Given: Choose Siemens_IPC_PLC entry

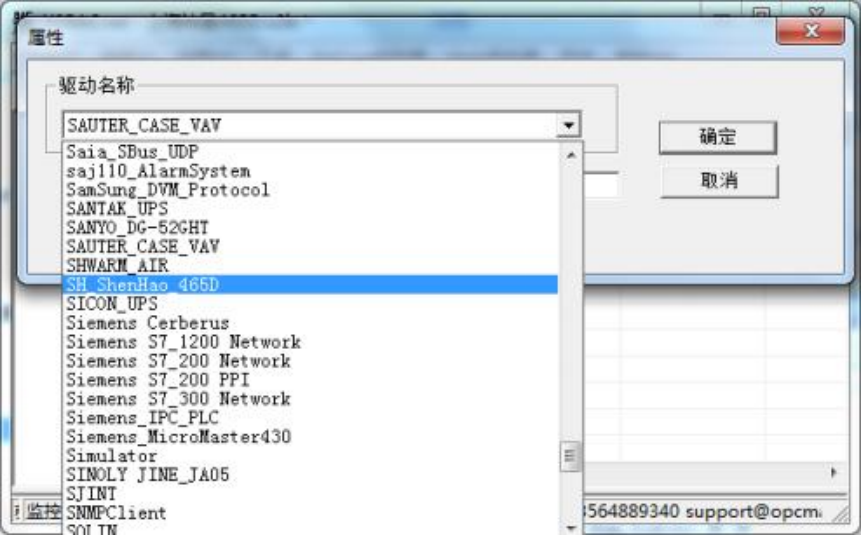Looking at the screenshot, I should (311, 418).
